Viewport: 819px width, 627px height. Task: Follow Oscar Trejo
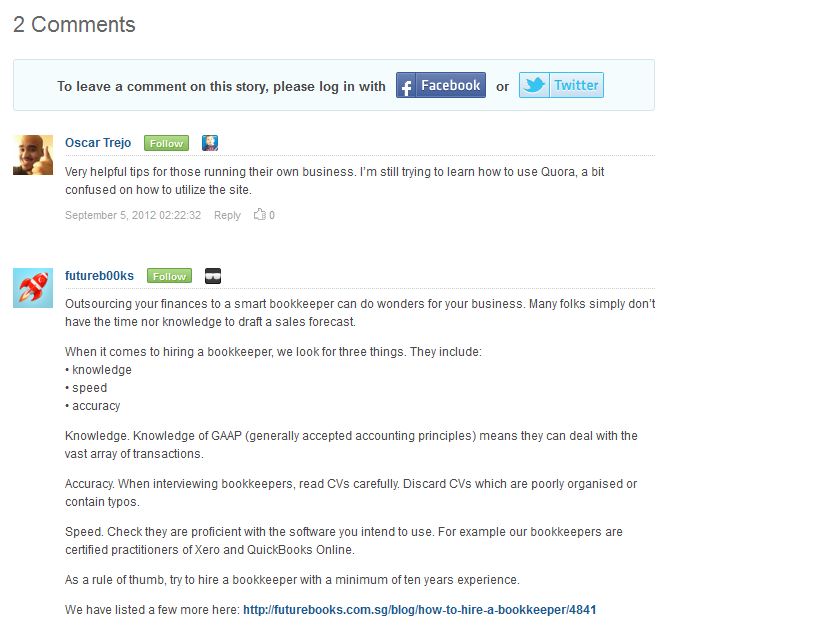[166, 143]
